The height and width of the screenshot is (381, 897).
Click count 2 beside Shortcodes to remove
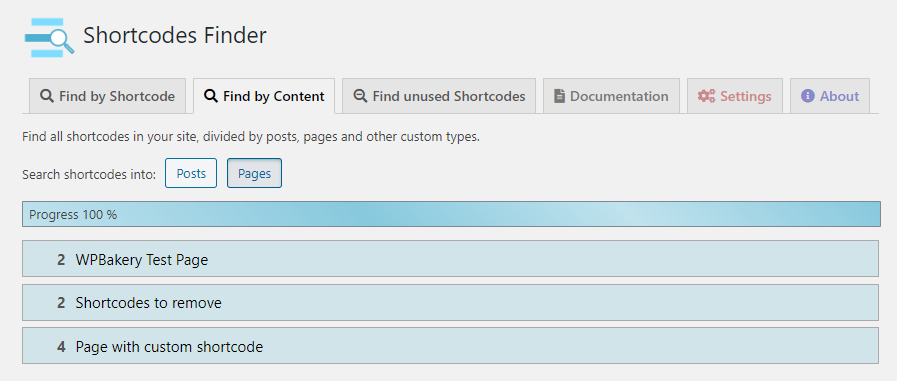pos(61,303)
